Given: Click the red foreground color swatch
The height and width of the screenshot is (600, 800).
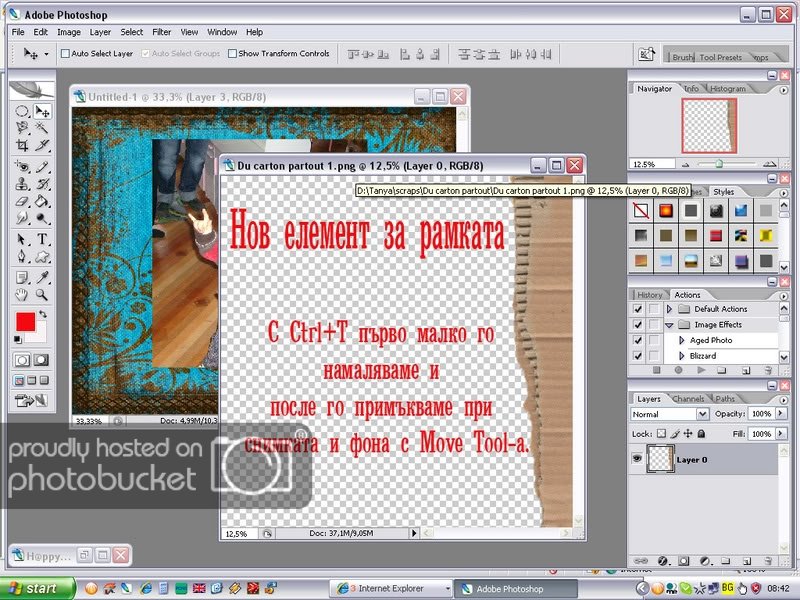Looking at the screenshot, I should click(x=26, y=323).
